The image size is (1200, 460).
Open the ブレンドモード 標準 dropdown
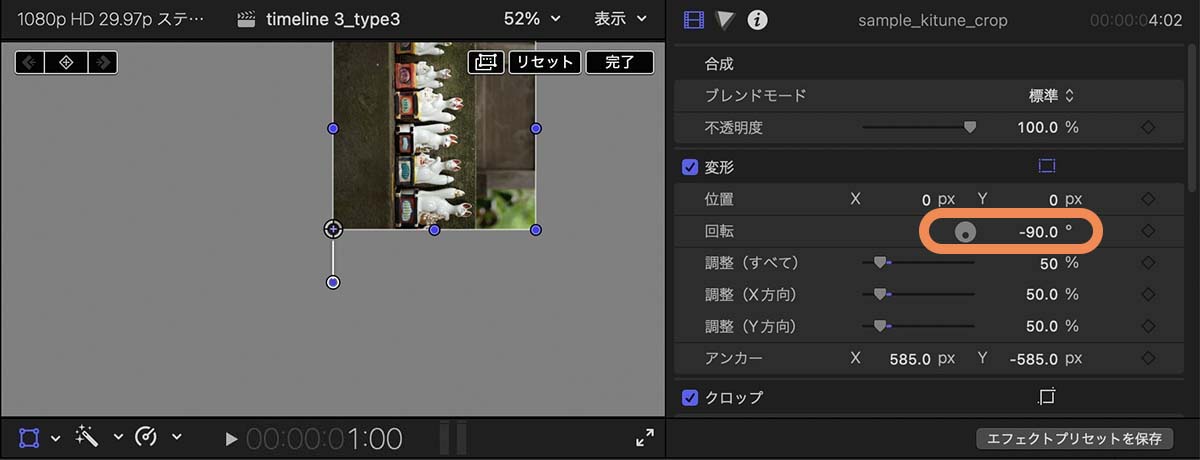click(x=1050, y=96)
